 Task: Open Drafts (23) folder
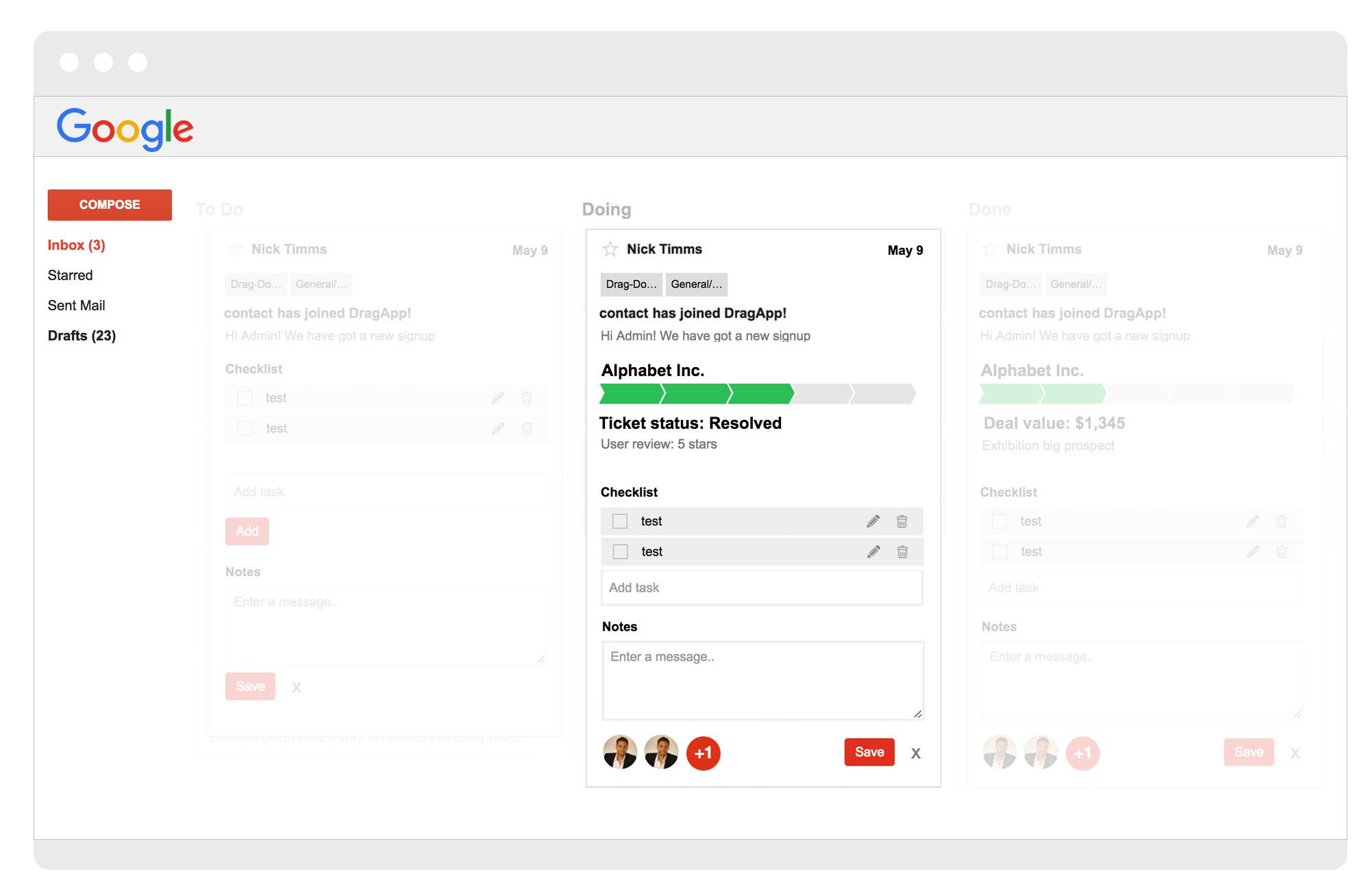click(x=82, y=336)
